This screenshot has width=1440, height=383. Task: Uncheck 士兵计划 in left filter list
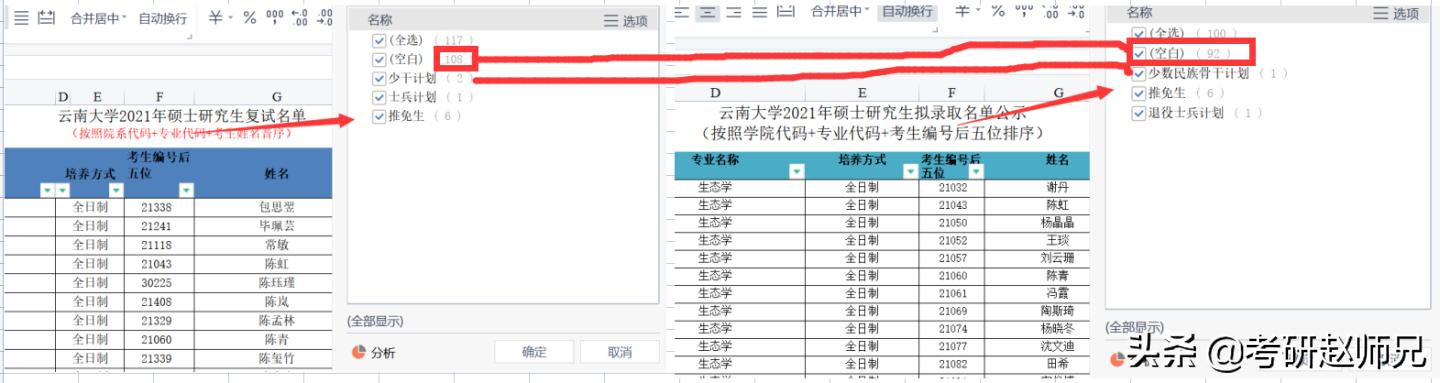378,97
